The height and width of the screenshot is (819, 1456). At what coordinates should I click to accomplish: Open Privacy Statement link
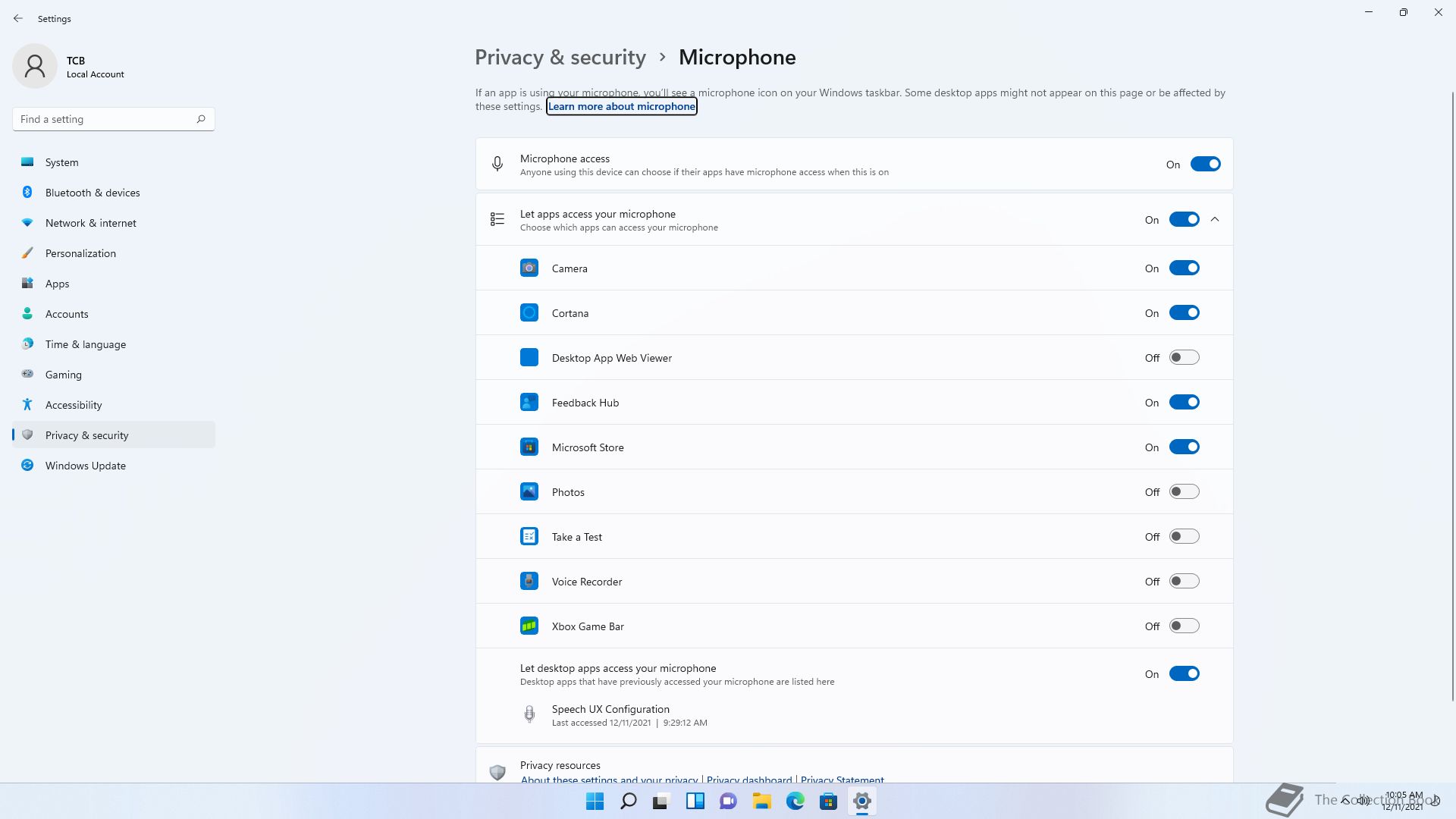coord(842,779)
